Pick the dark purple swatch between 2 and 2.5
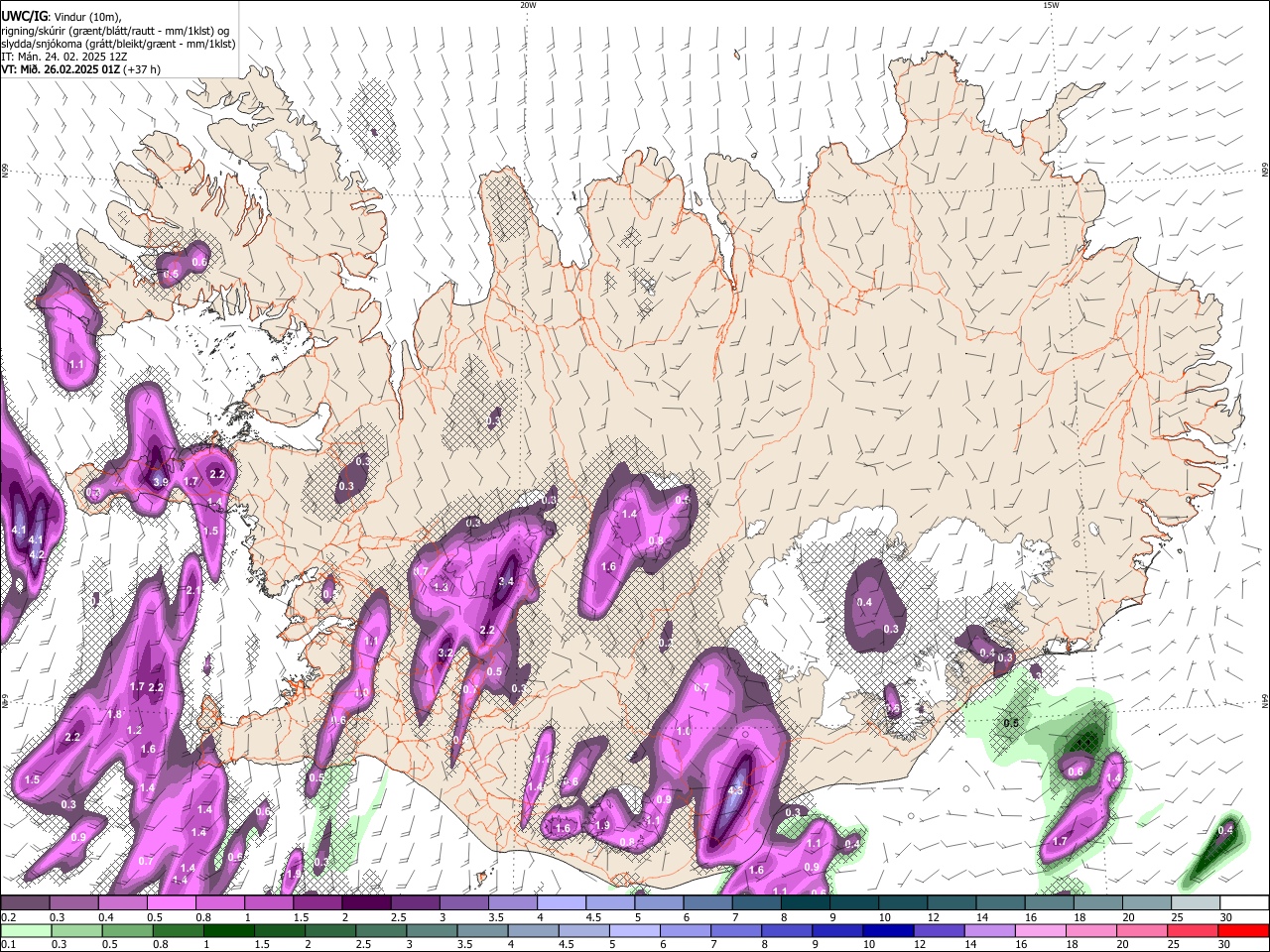Viewport: 1270px width, 952px height. tap(367, 903)
